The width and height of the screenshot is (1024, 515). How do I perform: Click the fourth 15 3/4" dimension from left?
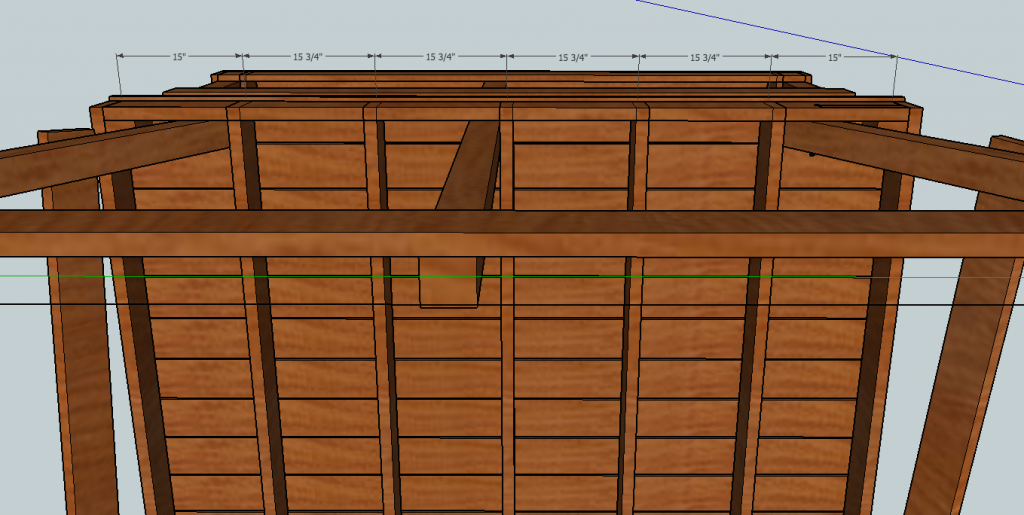705,57
